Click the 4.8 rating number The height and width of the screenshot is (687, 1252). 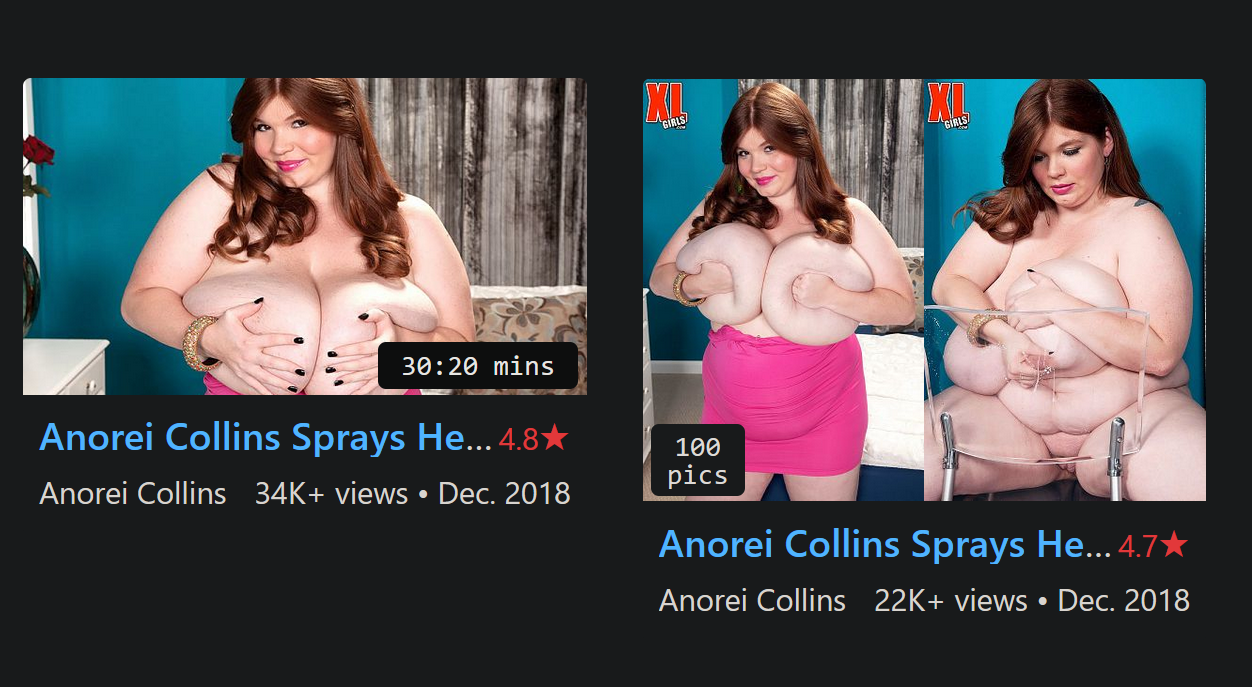(518, 439)
